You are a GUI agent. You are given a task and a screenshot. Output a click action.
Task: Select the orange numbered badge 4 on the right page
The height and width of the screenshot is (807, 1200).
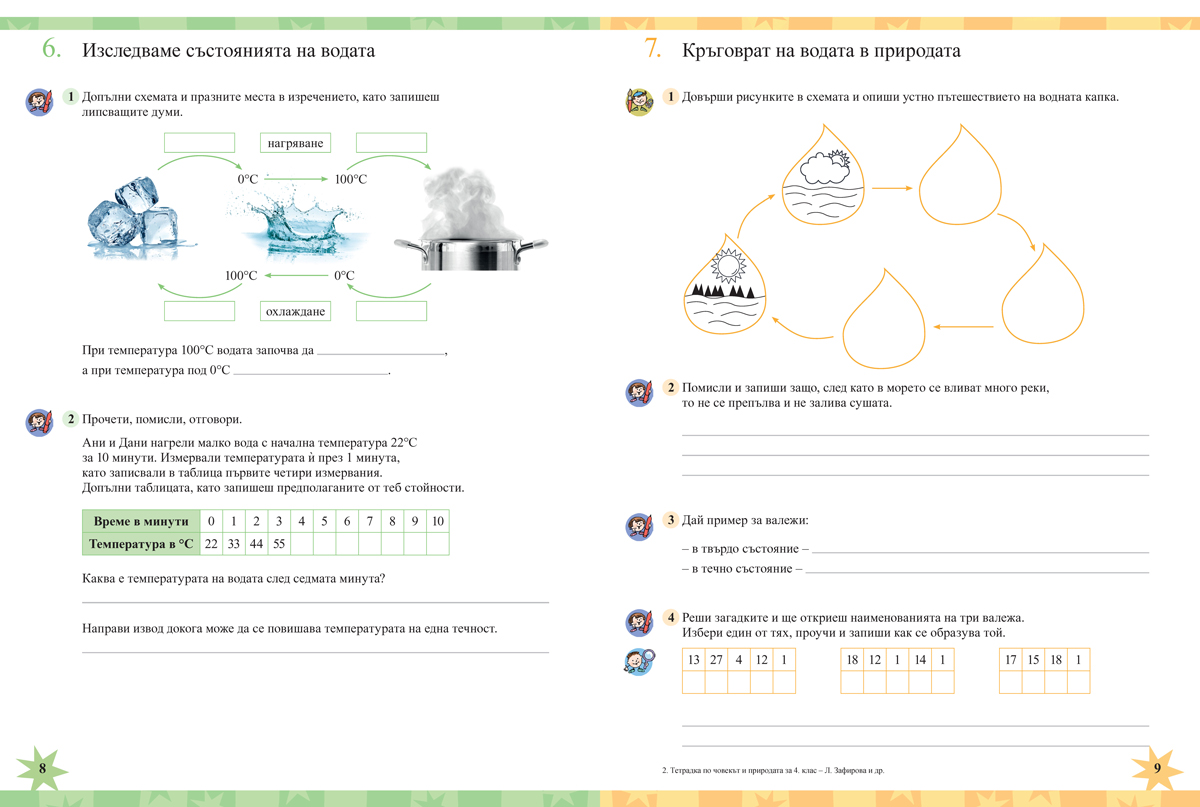670,617
